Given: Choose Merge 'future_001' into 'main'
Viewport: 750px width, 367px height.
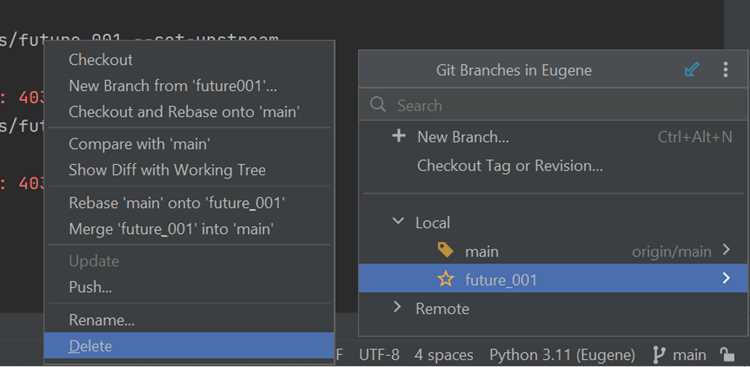Looking at the screenshot, I should point(189,229).
